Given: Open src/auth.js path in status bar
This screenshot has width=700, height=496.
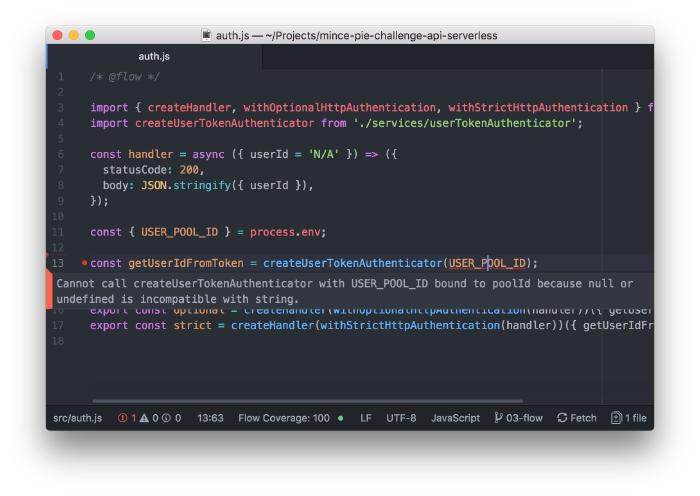Looking at the screenshot, I should click(78, 418).
